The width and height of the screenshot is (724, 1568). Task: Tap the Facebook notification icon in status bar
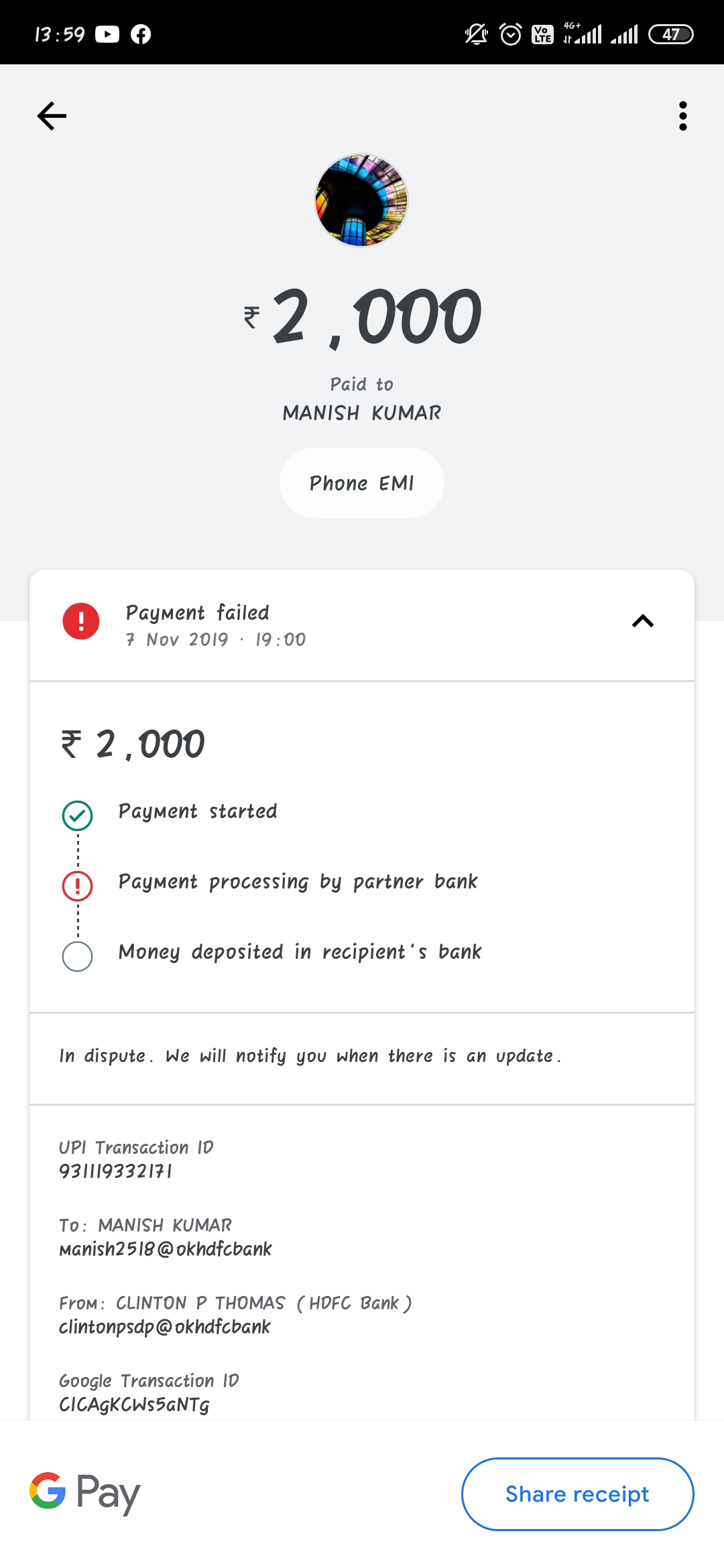(141, 34)
